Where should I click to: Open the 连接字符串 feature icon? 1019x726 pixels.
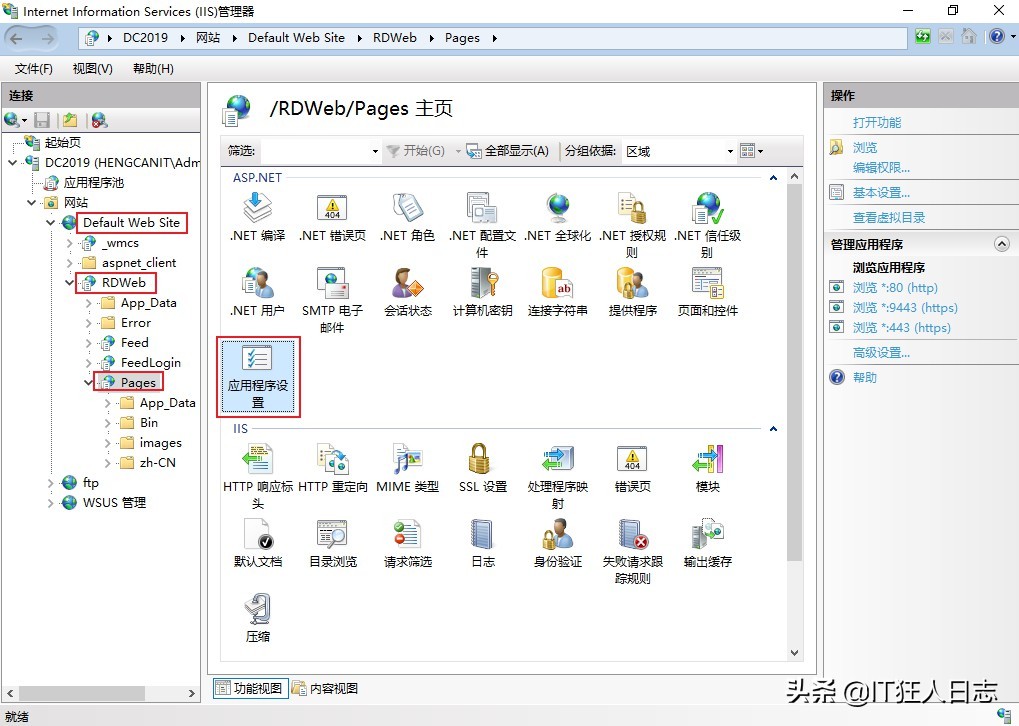[x=558, y=292]
